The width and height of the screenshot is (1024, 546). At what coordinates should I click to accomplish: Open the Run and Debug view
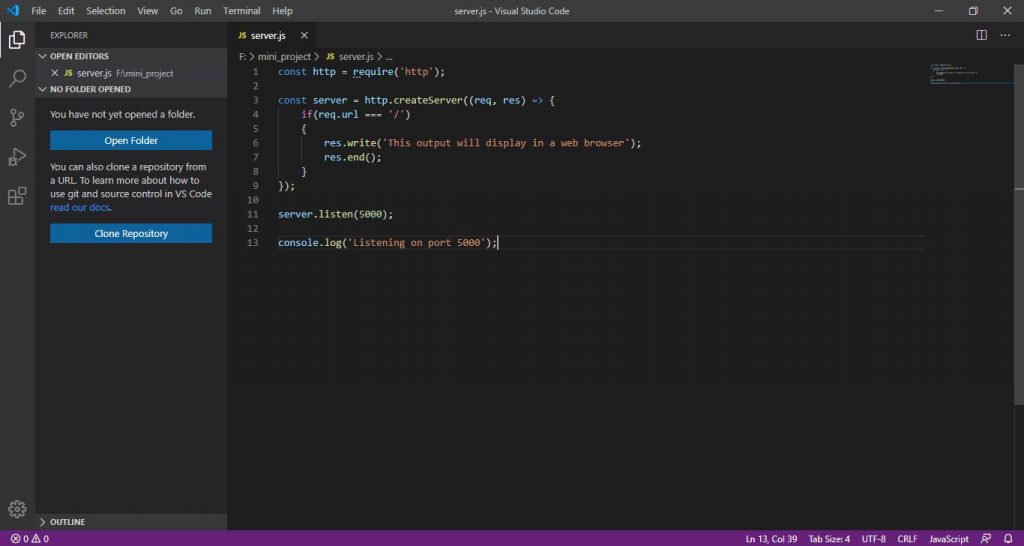pyautogui.click(x=17, y=157)
